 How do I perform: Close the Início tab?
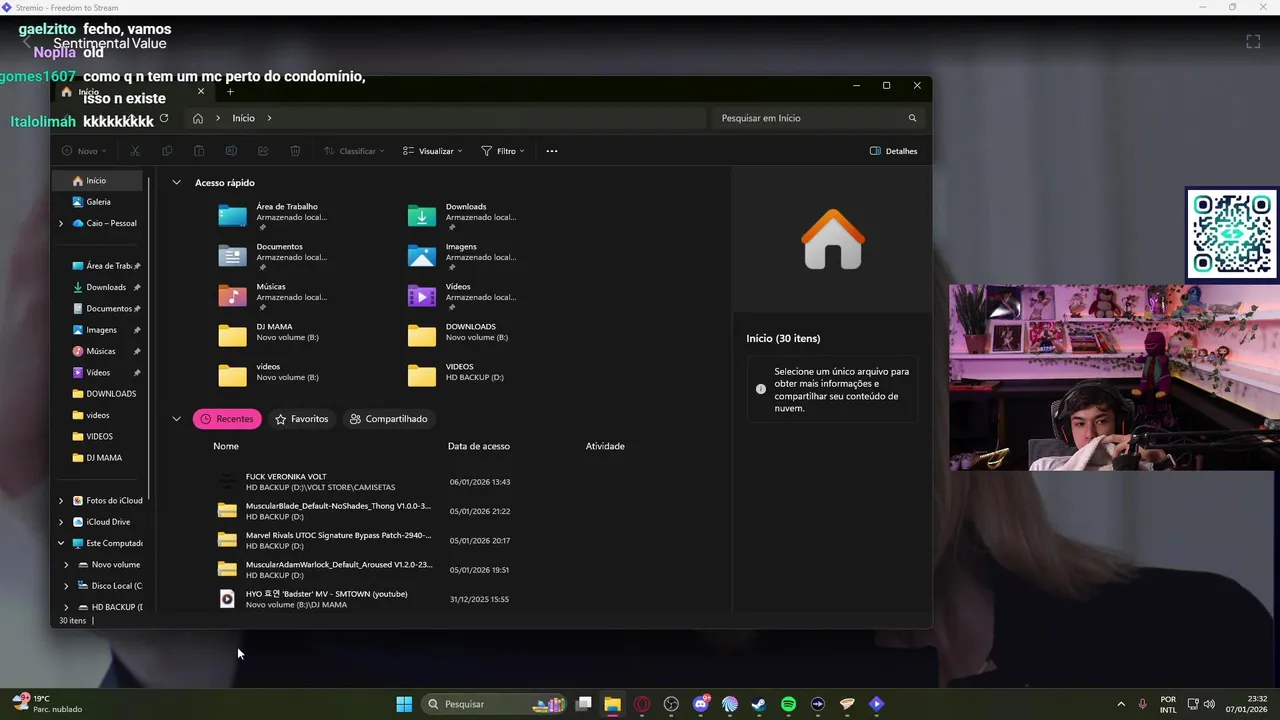click(x=201, y=91)
